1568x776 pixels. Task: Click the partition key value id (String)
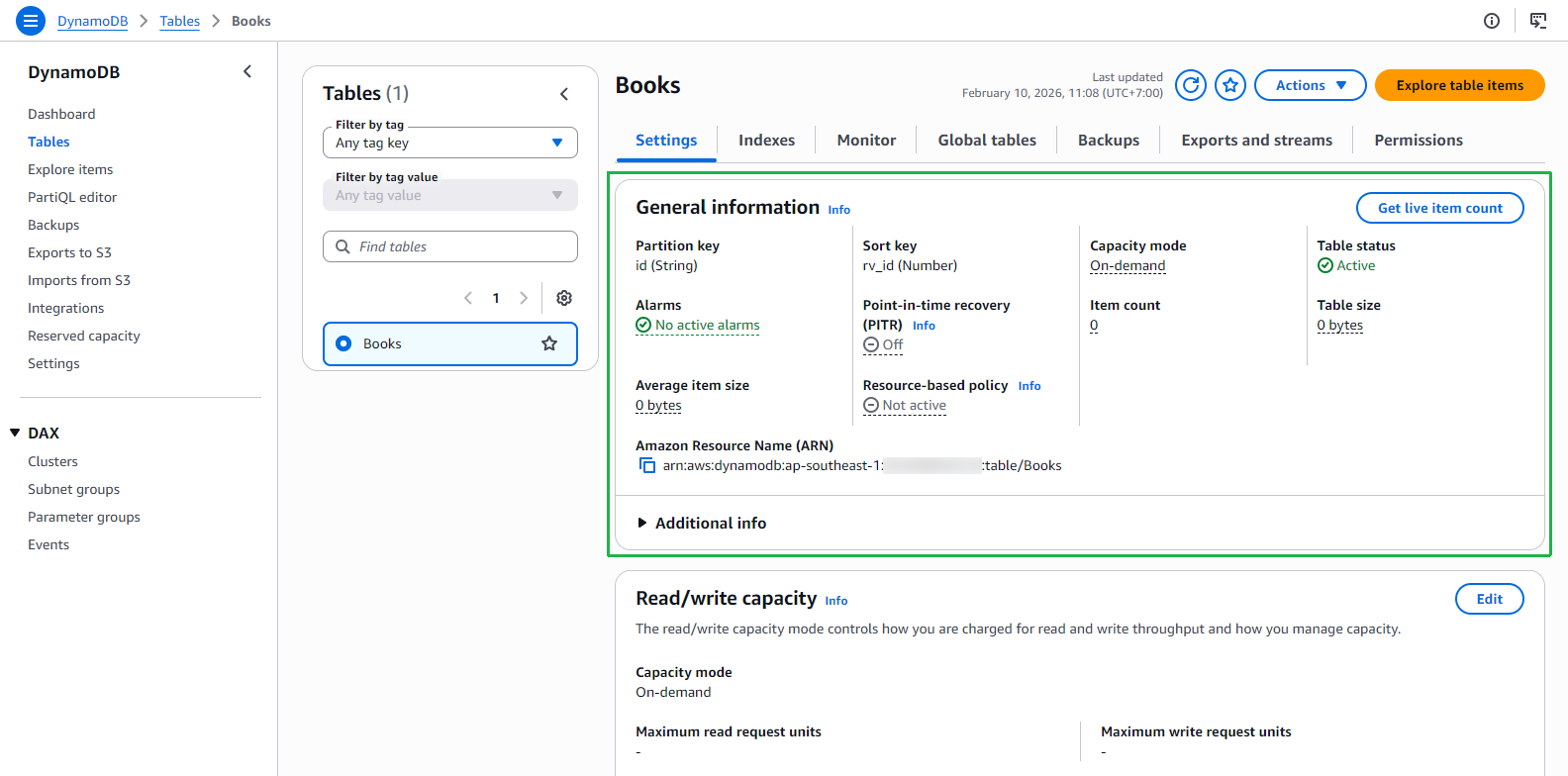(666, 265)
